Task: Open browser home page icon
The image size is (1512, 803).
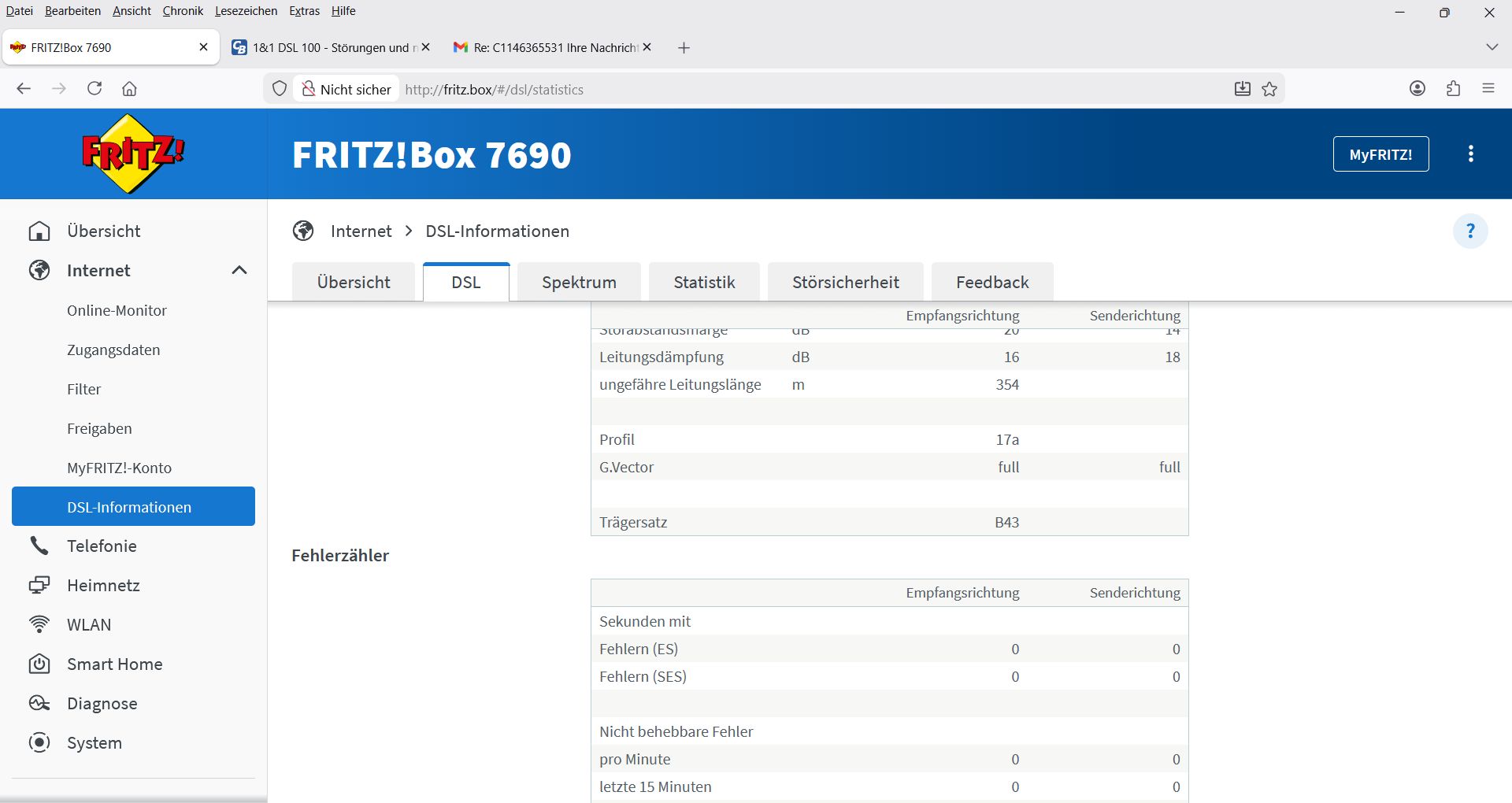Action: [x=130, y=89]
